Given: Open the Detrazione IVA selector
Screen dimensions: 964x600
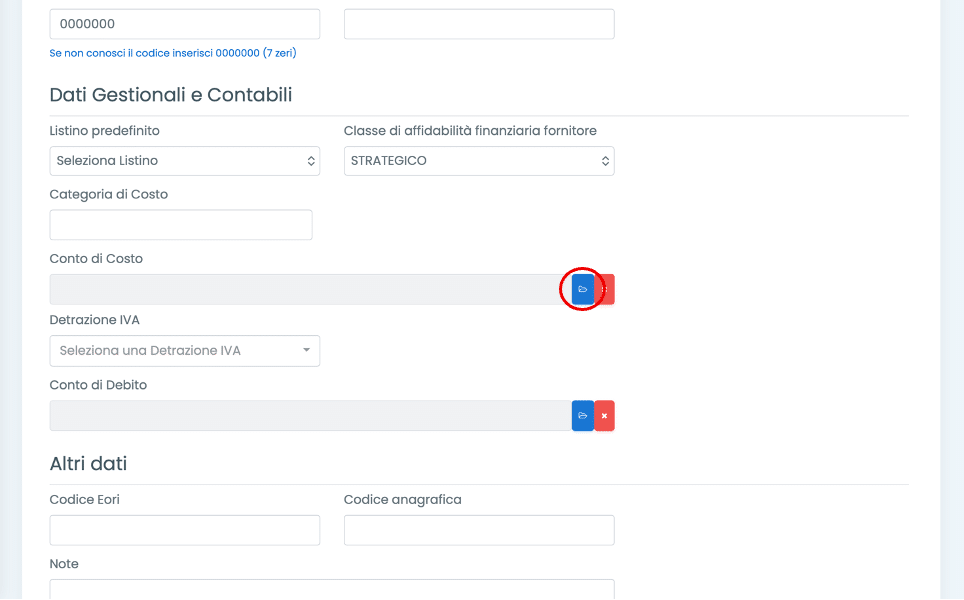Looking at the screenshot, I should (184, 351).
